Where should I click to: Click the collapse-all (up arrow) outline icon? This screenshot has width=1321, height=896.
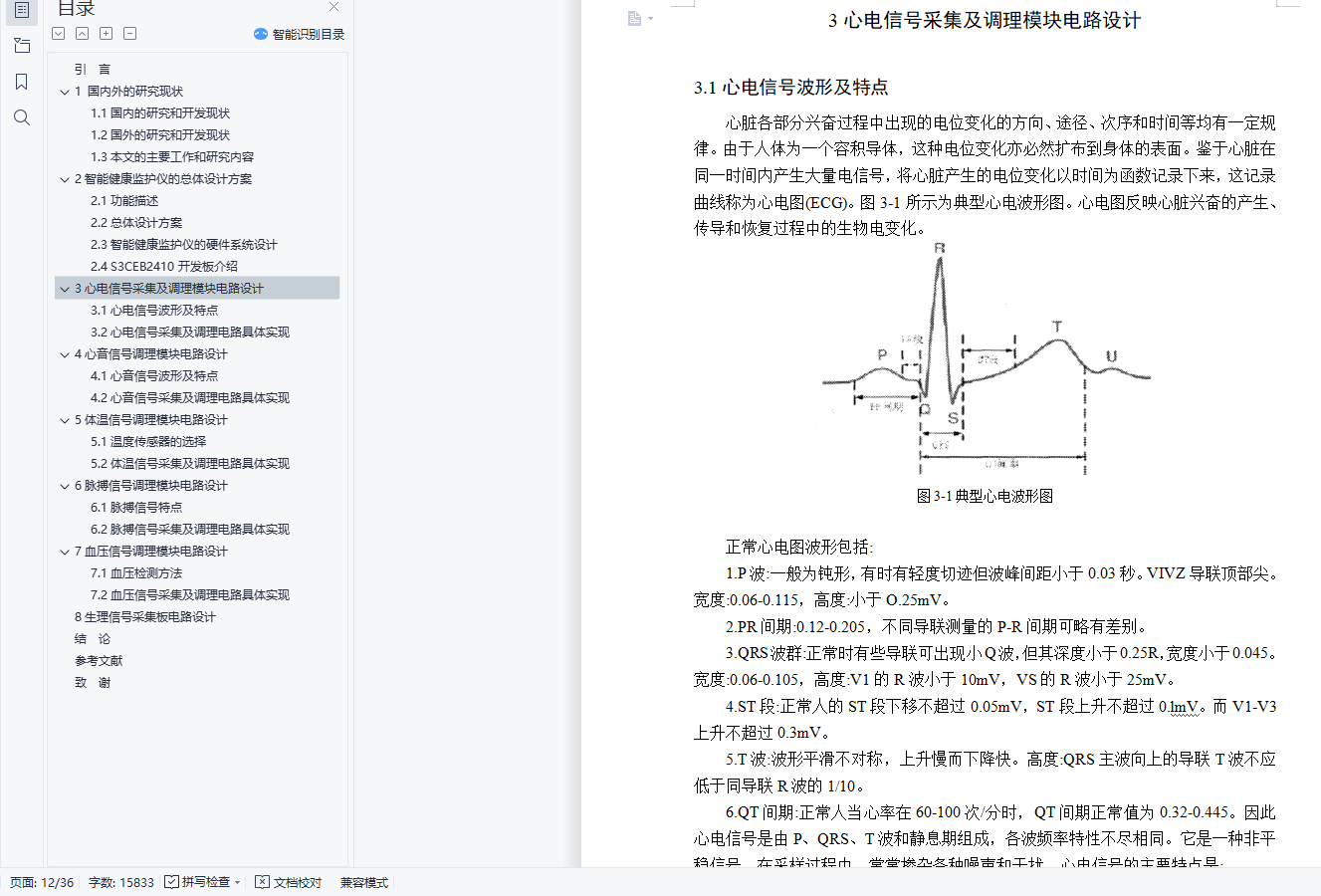pyautogui.click(x=83, y=34)
